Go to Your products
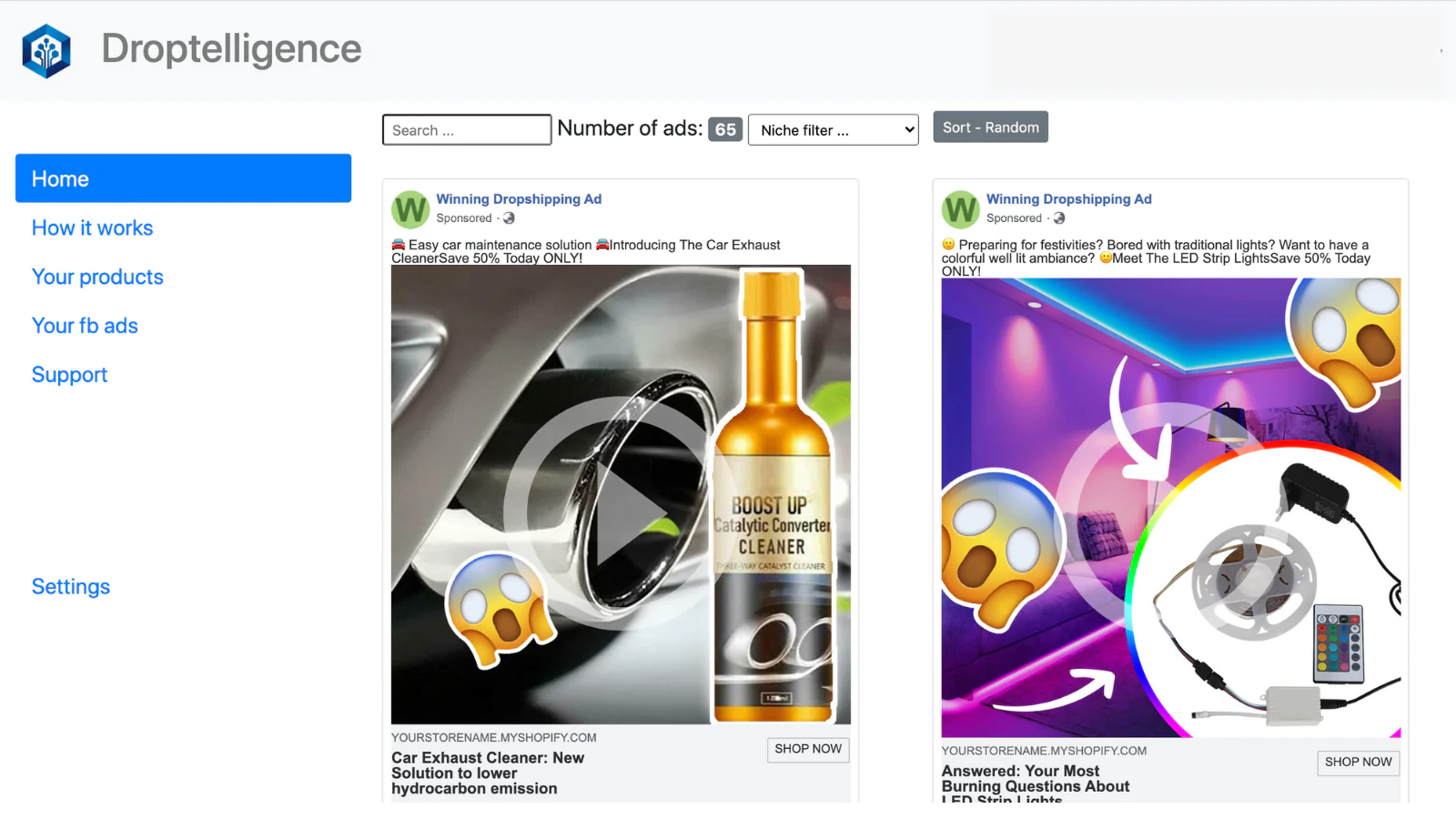Screen dimensions: 1456x819 pos(97,277)
